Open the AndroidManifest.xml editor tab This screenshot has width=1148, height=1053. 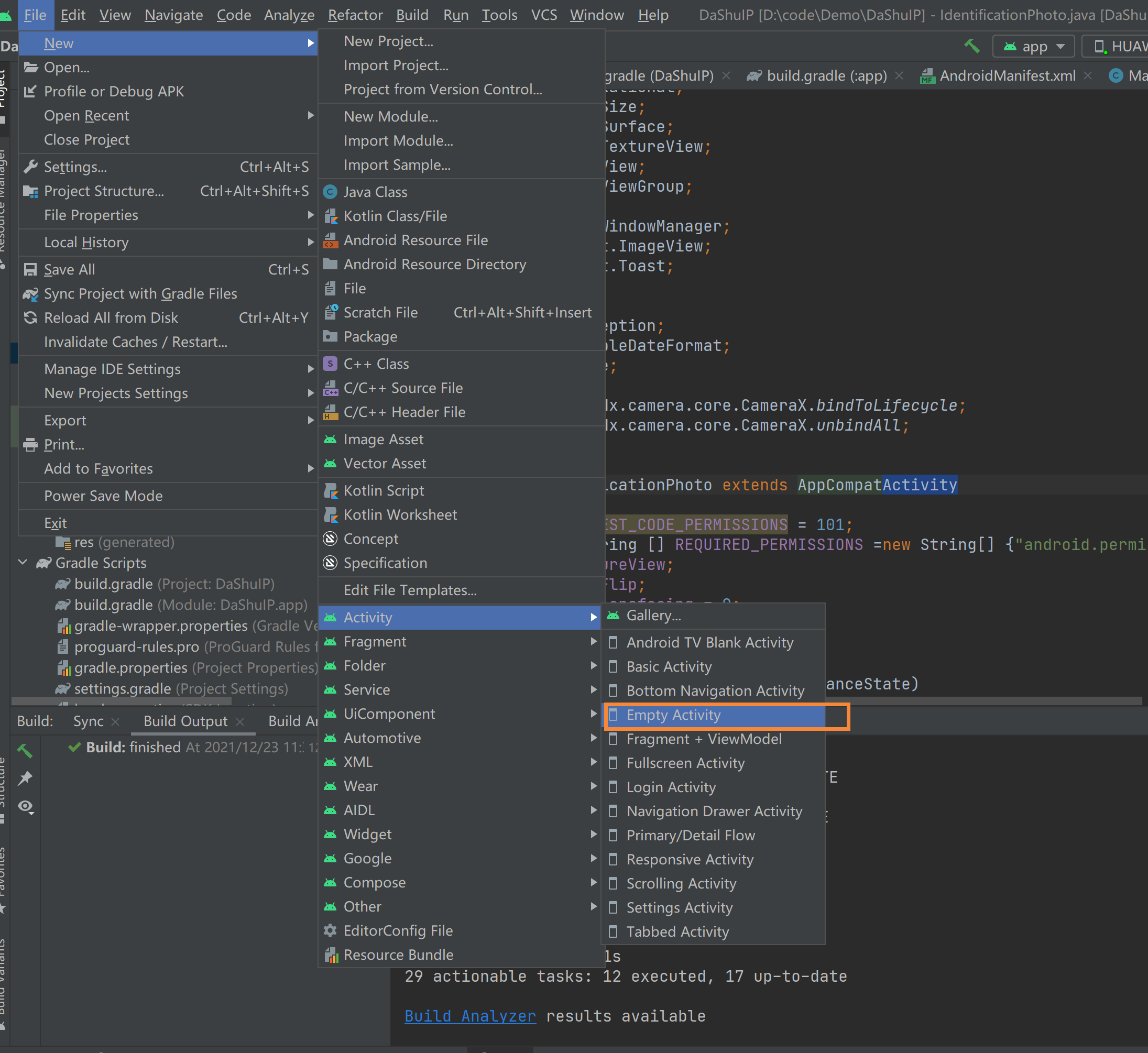tap(1007, 76)
